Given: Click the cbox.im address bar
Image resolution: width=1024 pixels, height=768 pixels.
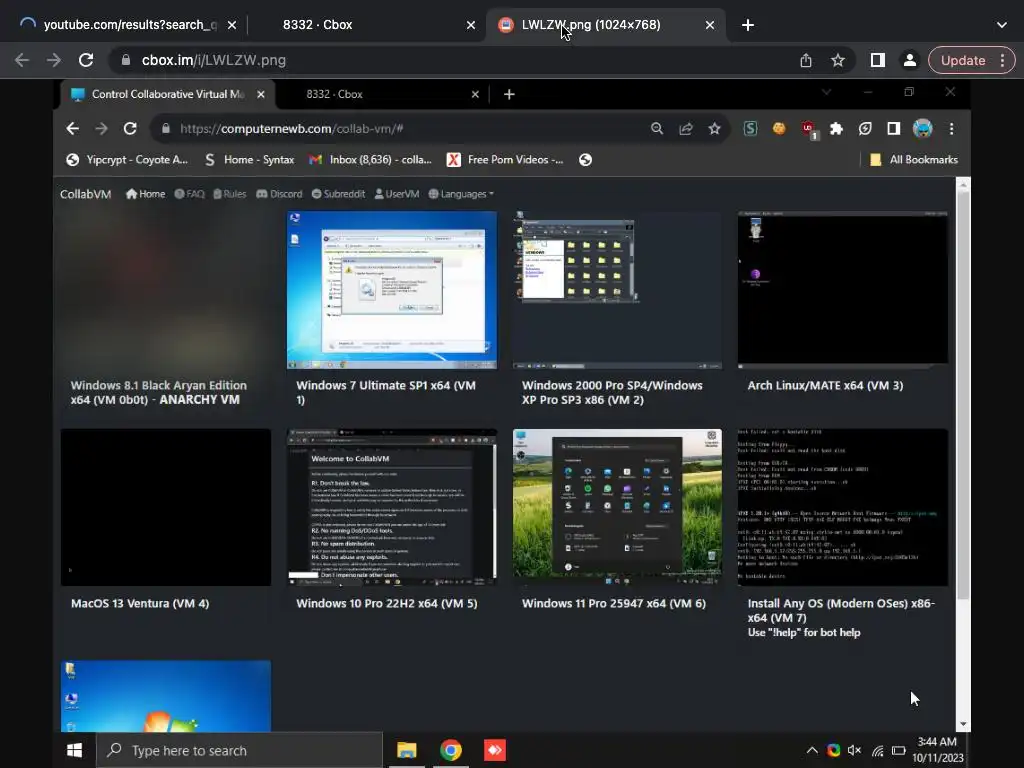Looking at the screenshot, I should (451, 60).
